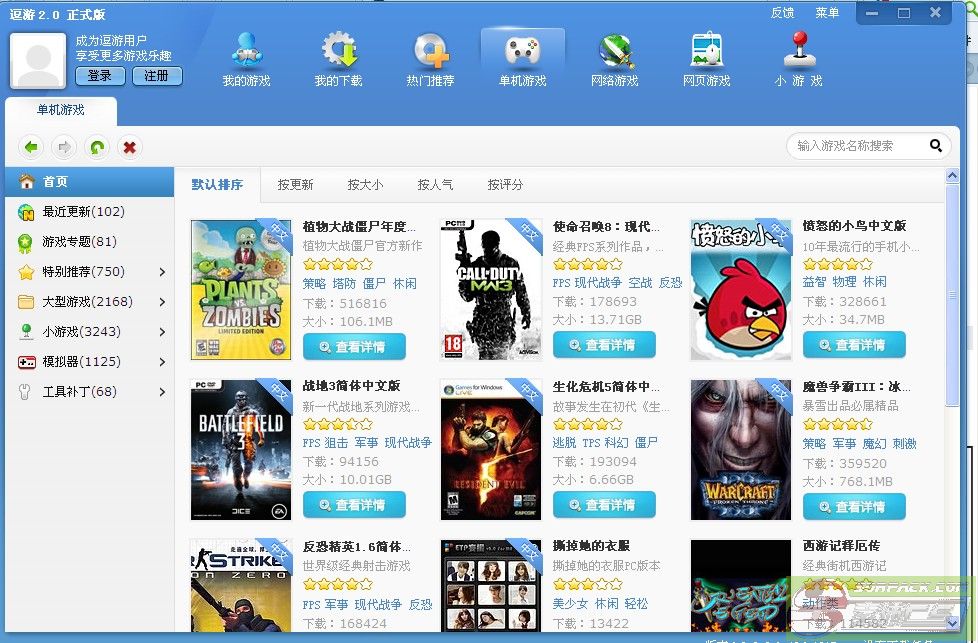This screenshot has height=643, width=978.
Task: Open the 网页游戏 web games icon
Action: pos(706,51)
